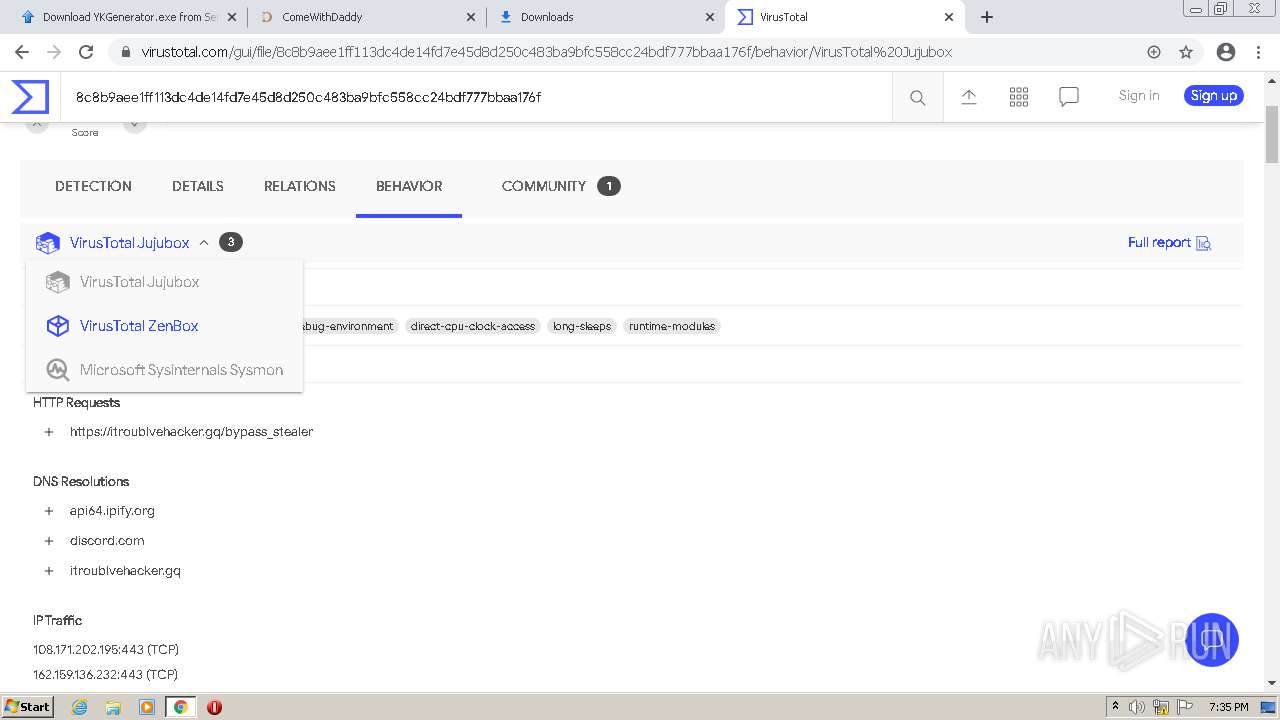Screen dimensions: 1280x720
Task: Switch to the ComeWithDaddy browser tab
Action: coord(366,17)
